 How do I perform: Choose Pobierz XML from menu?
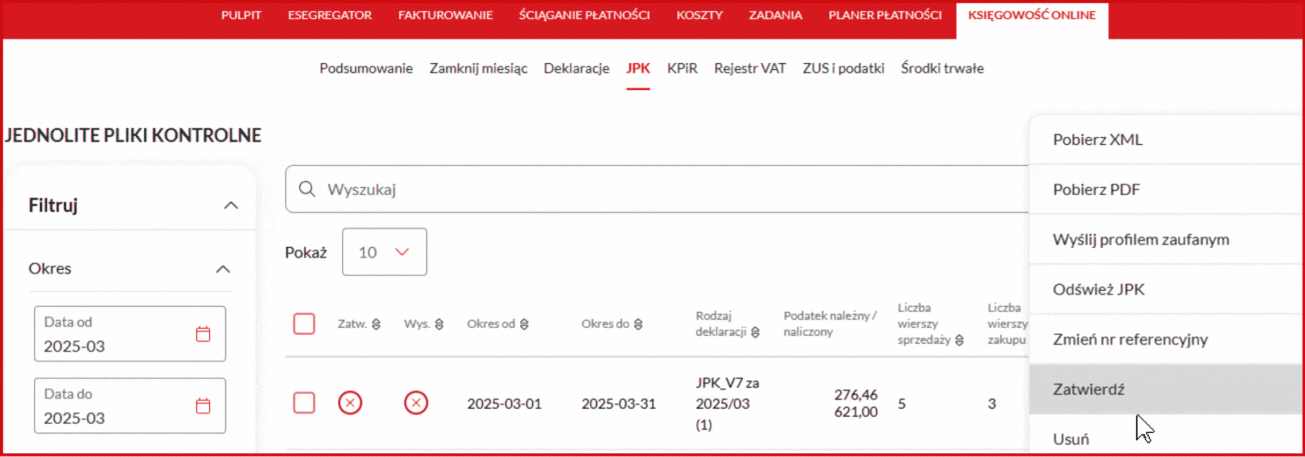1166,140
